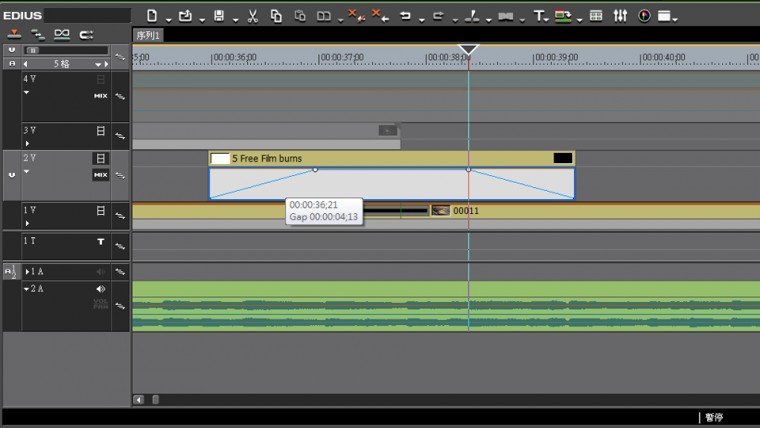
Task: Select the Cut scissors tool
Action: (x=252, y=16)
